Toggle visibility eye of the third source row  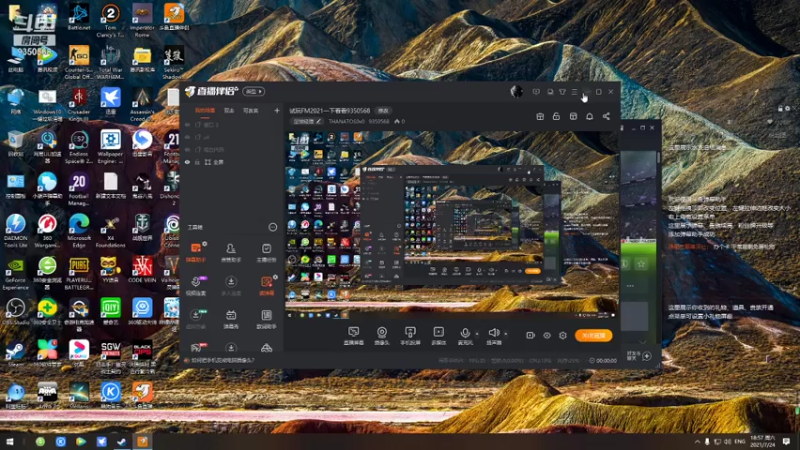pyautogui.click(x=187, y=149)
